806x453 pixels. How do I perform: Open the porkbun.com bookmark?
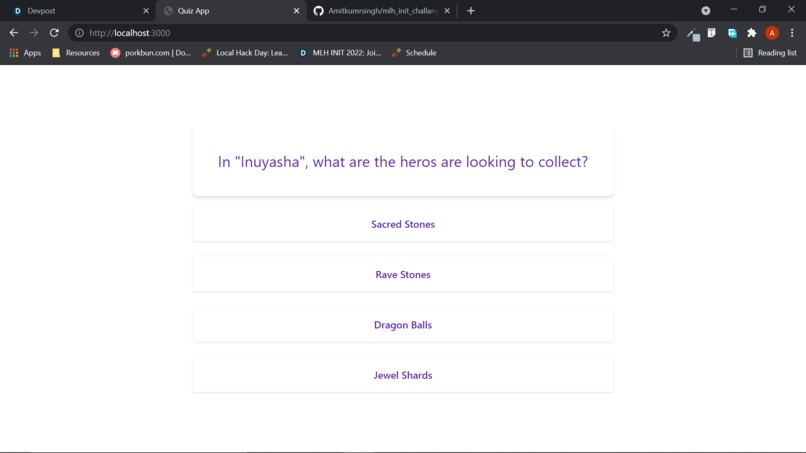(151, 53)
